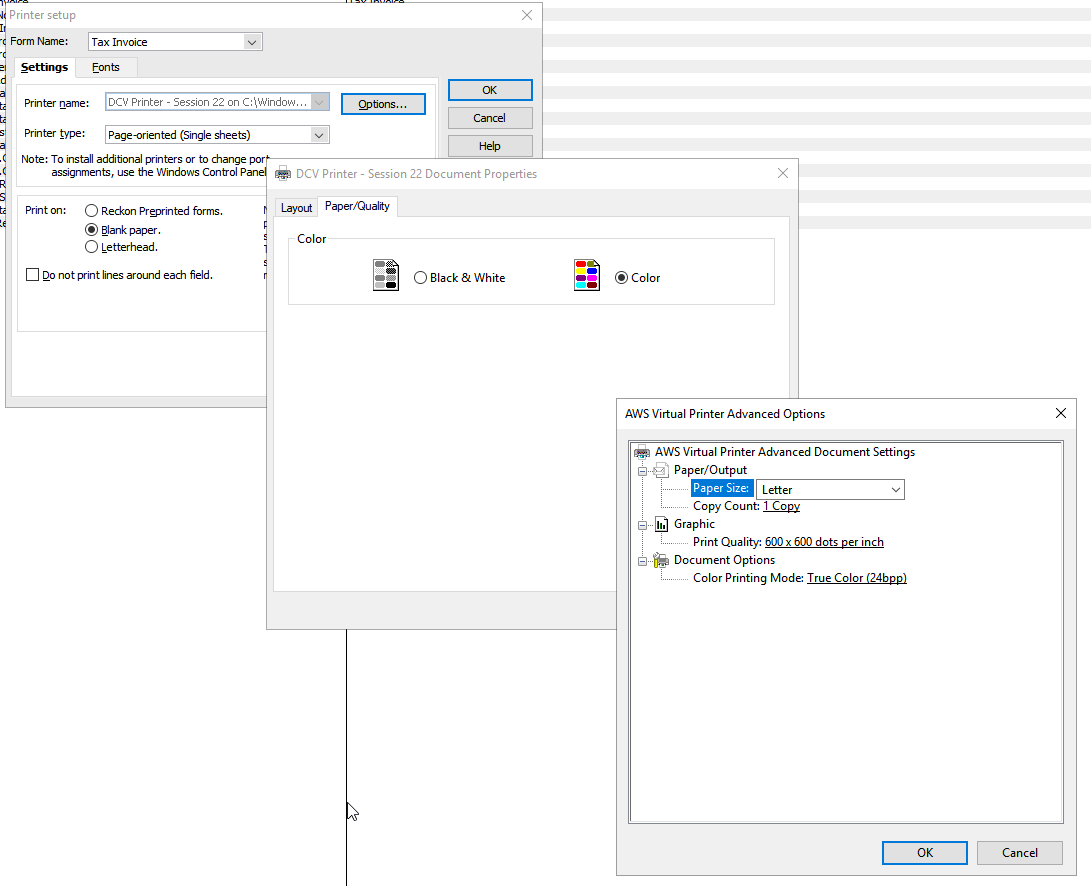Open the Printer type dropdown
Image resolution: width=1091 pixels, height=886 pixels.
point(319,135)
